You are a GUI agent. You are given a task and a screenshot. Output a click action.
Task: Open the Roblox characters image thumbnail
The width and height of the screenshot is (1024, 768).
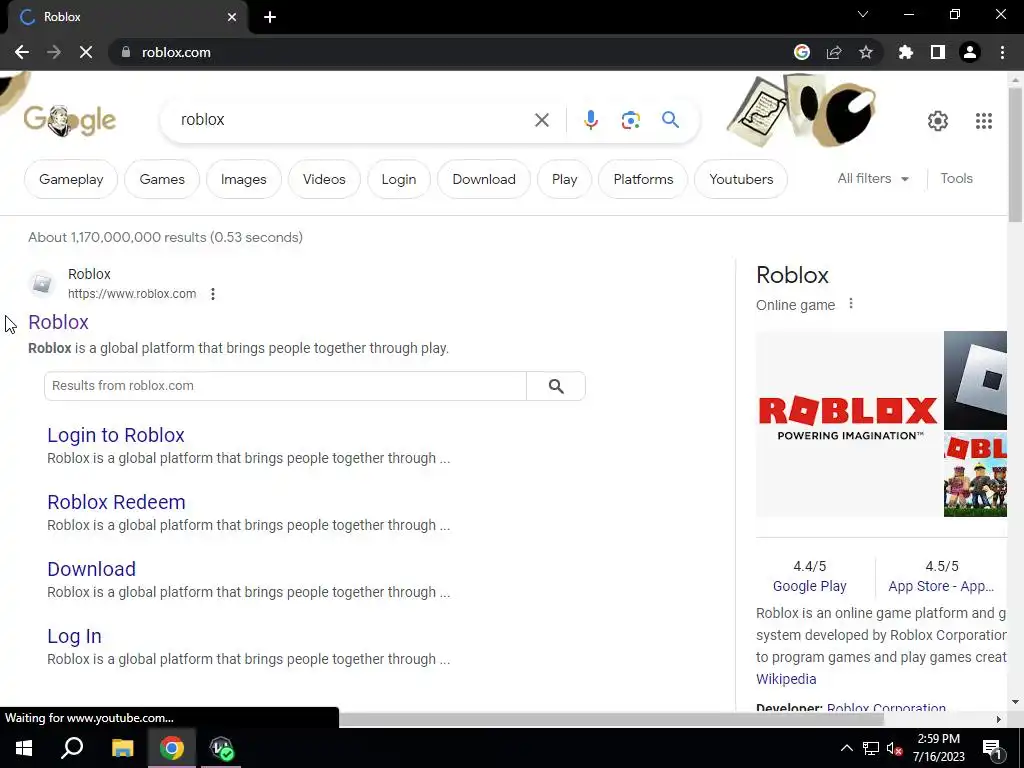pyautogui.click(x=975, y=474)
